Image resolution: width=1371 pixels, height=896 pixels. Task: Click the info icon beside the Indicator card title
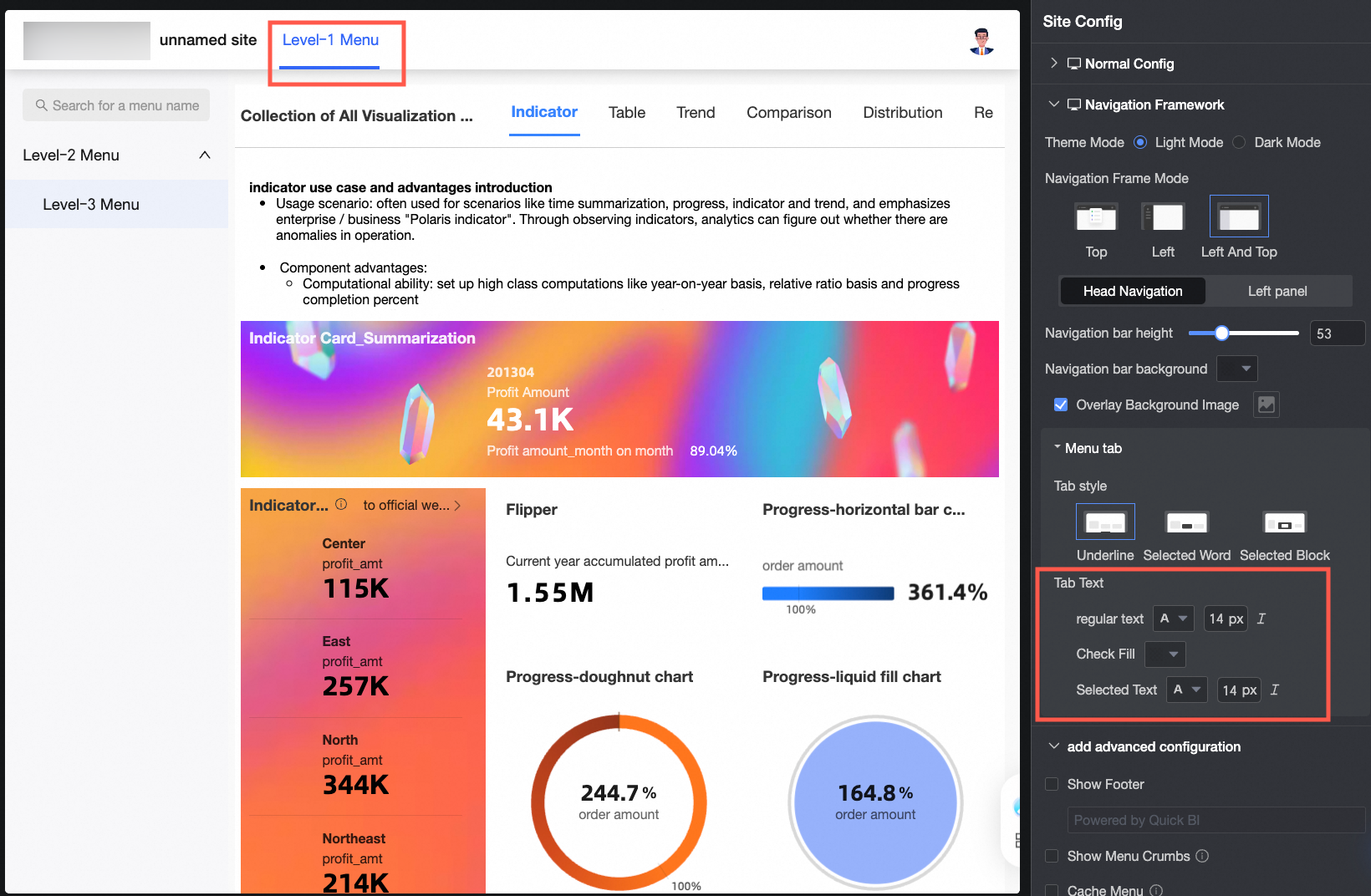pyautogui.click(x=341, y=504)
